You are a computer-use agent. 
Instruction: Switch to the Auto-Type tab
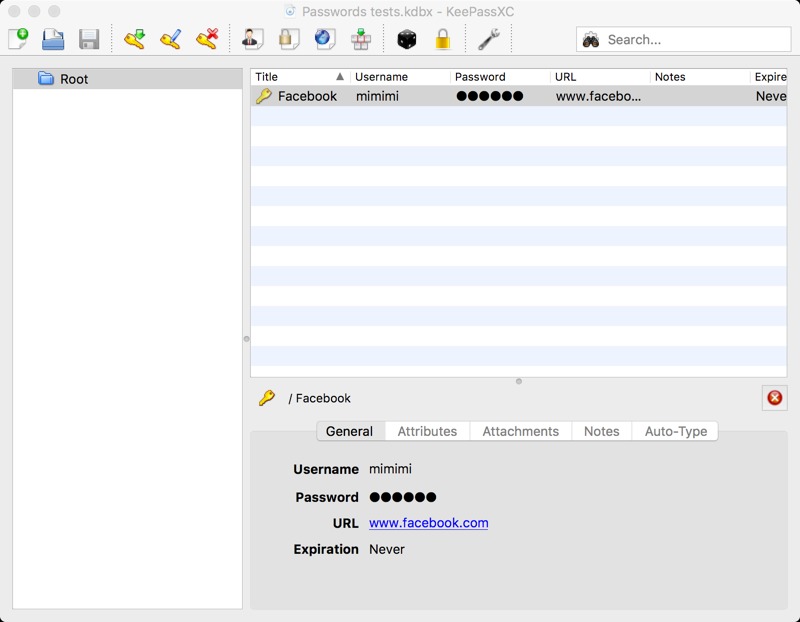coord(676,431)
